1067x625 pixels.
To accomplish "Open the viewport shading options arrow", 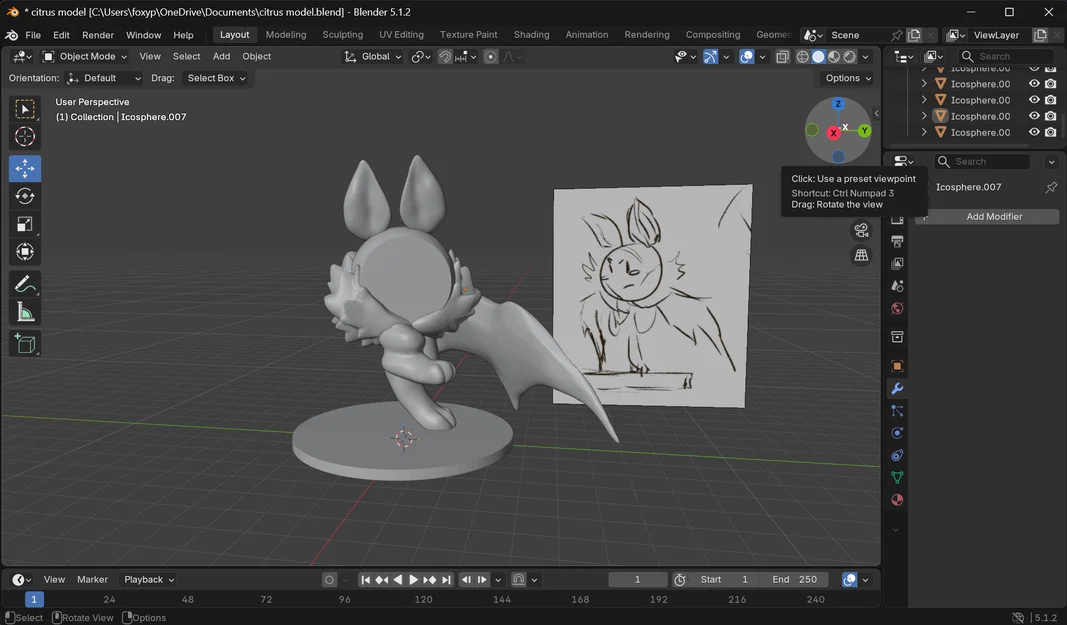I will click(866, 57).
